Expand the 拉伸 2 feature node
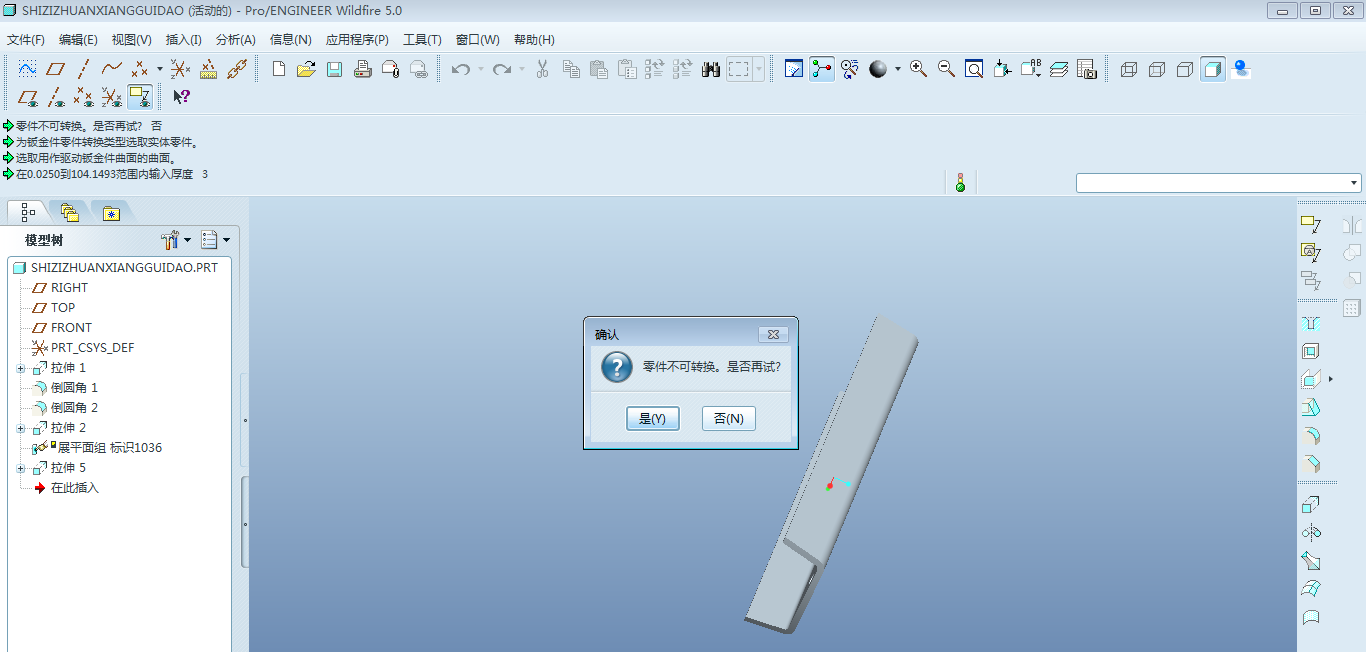The width and height of the screenshot is (1366, 652). (21, 428)
